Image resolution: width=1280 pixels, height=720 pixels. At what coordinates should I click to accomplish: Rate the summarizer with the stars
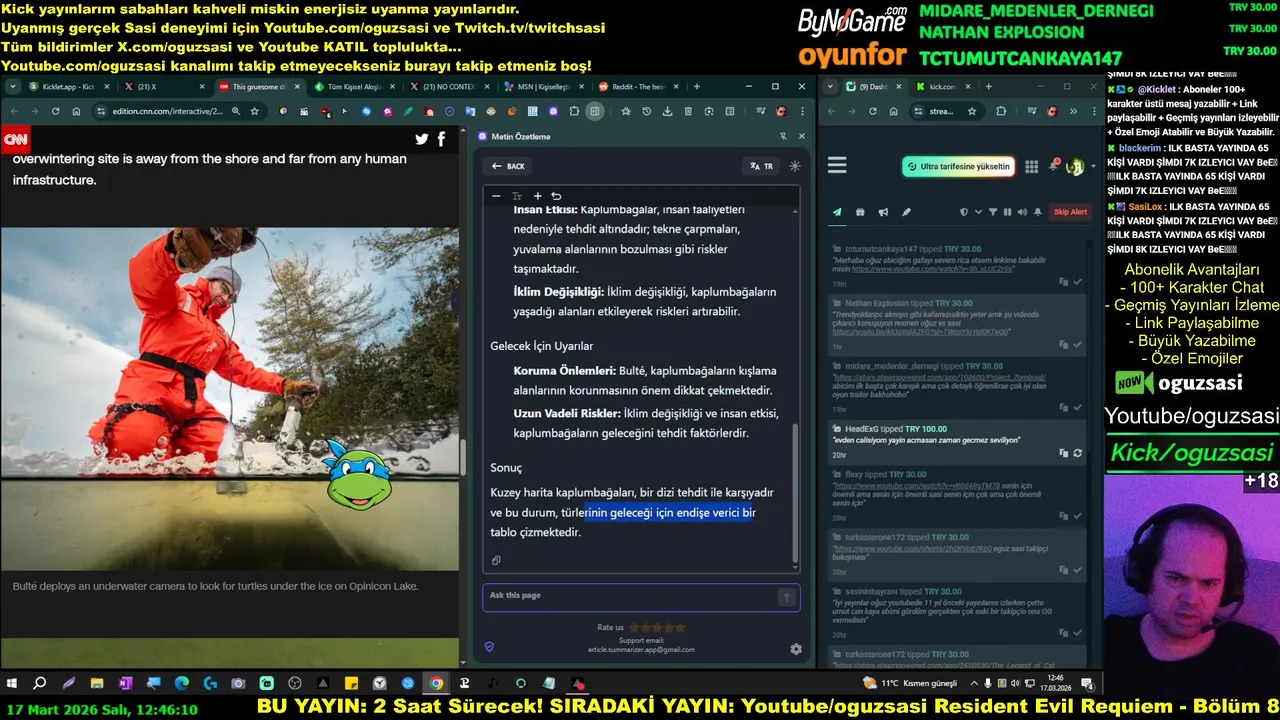(657, 628)
